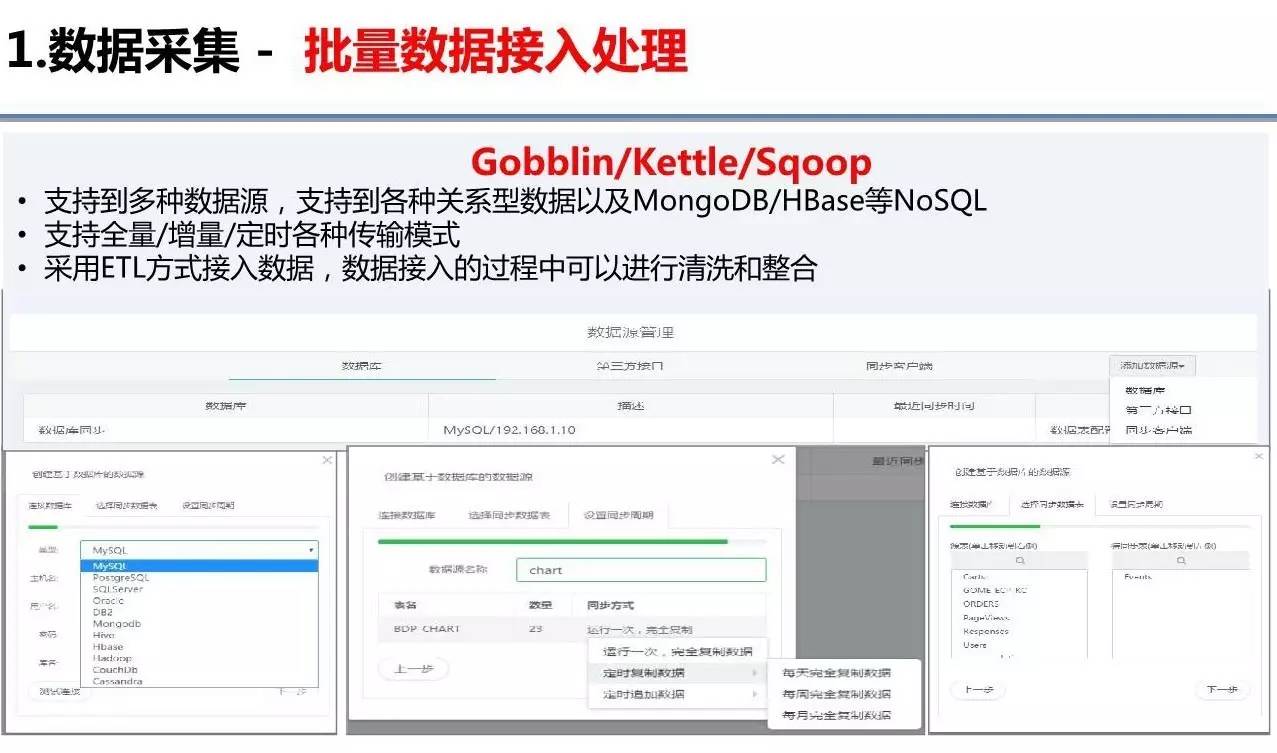Choose 每月完全复制数据 option
The width and height of the screenshot is (1277, 753).
[x=836, y=715]
